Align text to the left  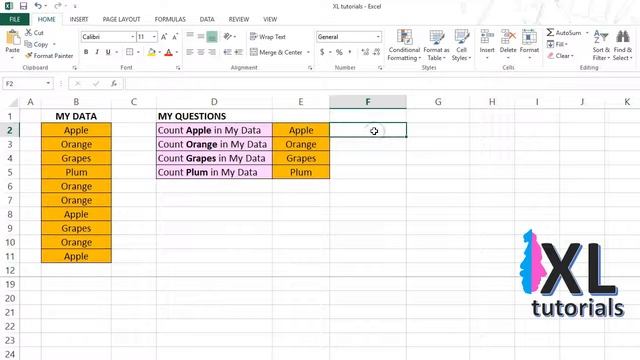click(x=190, y=52)
